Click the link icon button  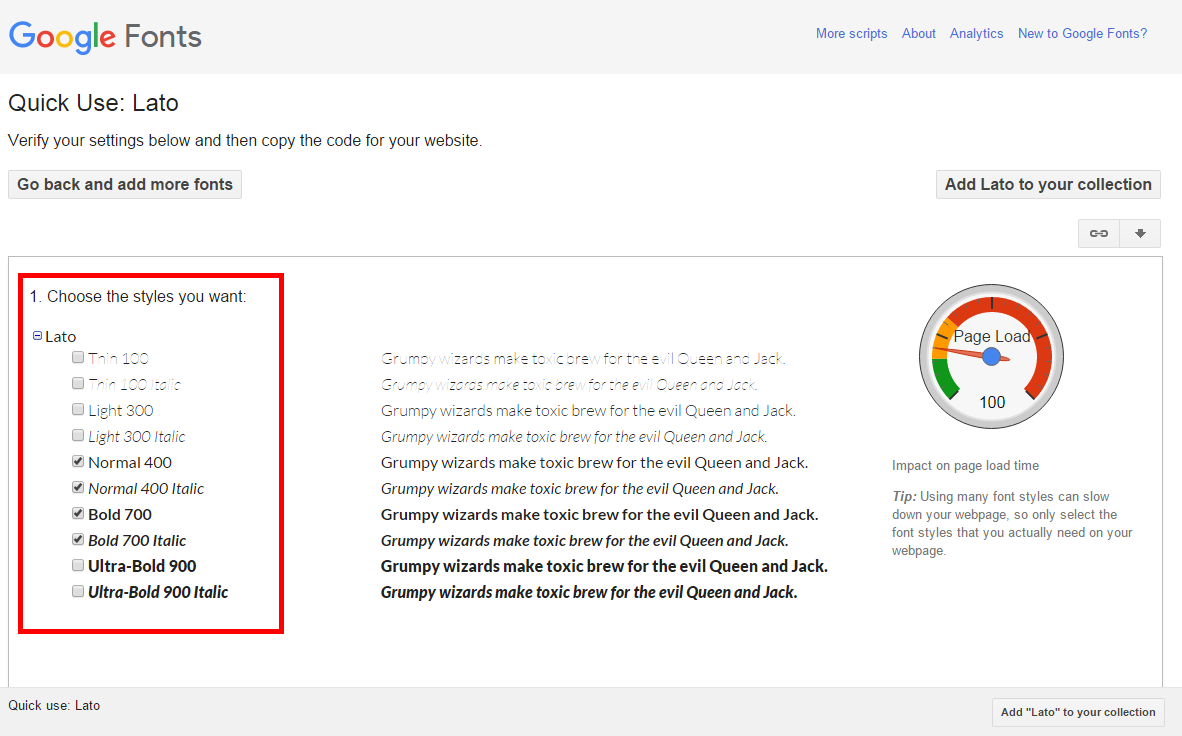pos(1099,234)
